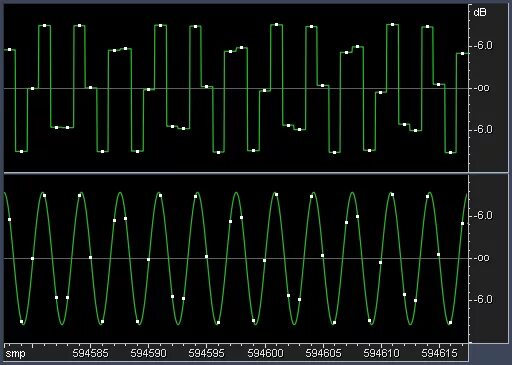Image resolution: width=512 pixels, height=365 pixels.
Task: Click lower -6.0 mark on top channel scale
Action: [x=483, y=129]
